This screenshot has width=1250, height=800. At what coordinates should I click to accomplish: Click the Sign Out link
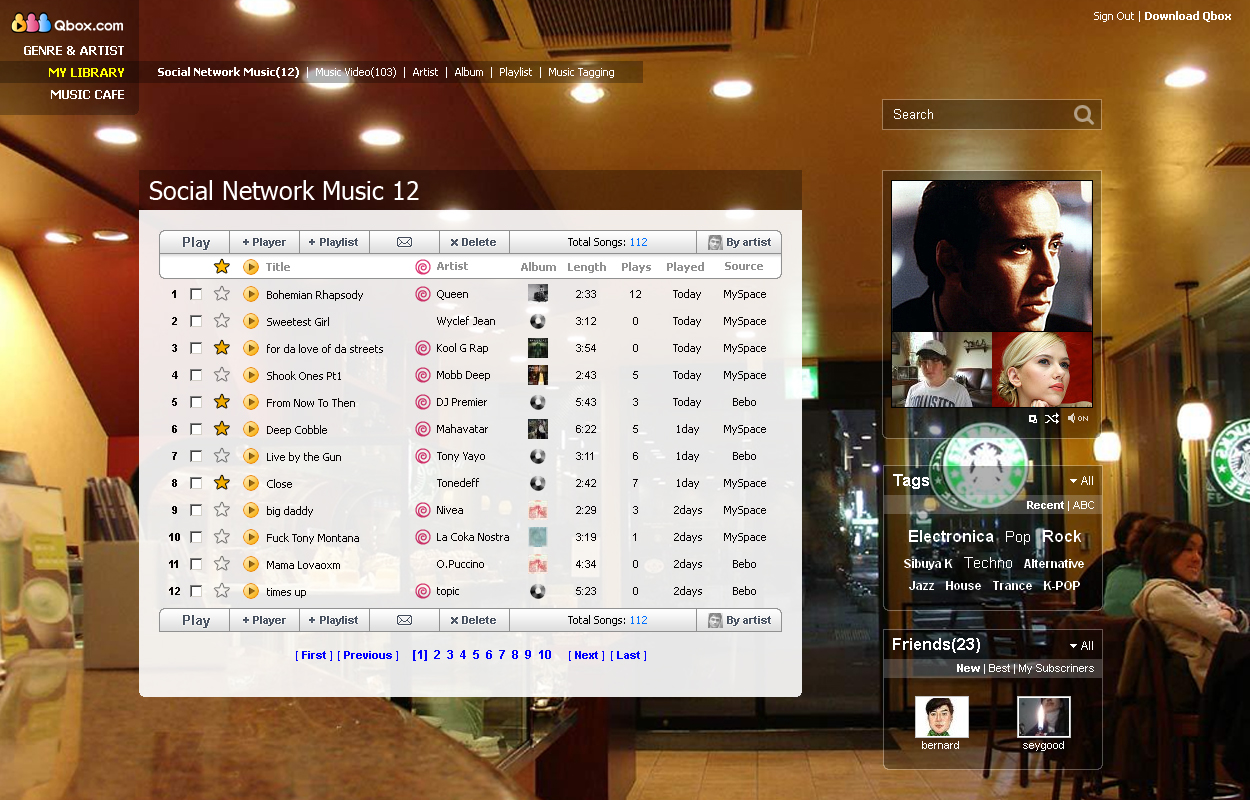[x=1113, y=16]
